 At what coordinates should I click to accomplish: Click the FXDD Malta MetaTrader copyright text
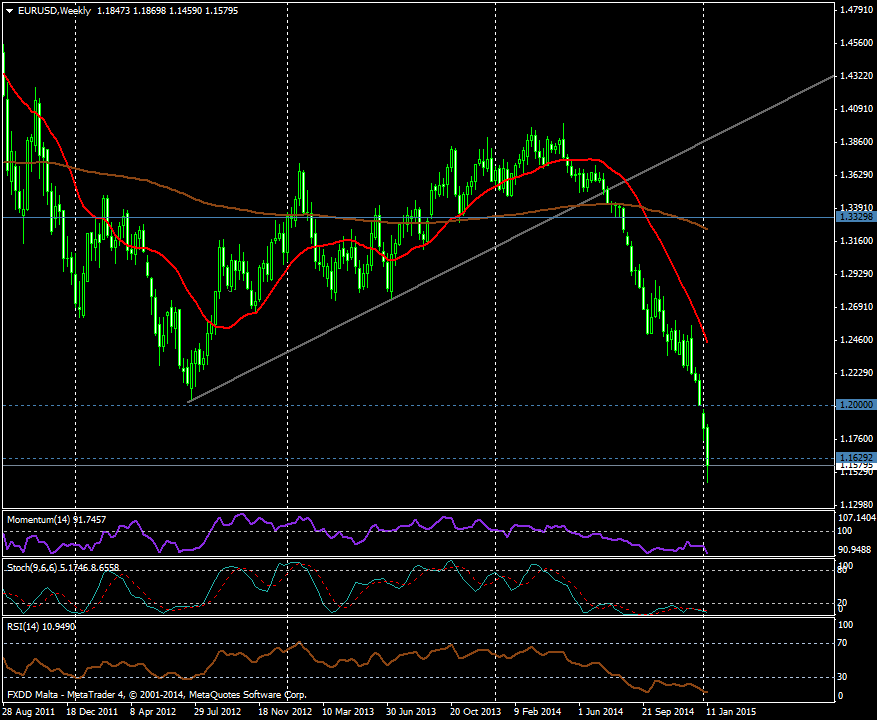pyautogui.click(x=157, y=694)
